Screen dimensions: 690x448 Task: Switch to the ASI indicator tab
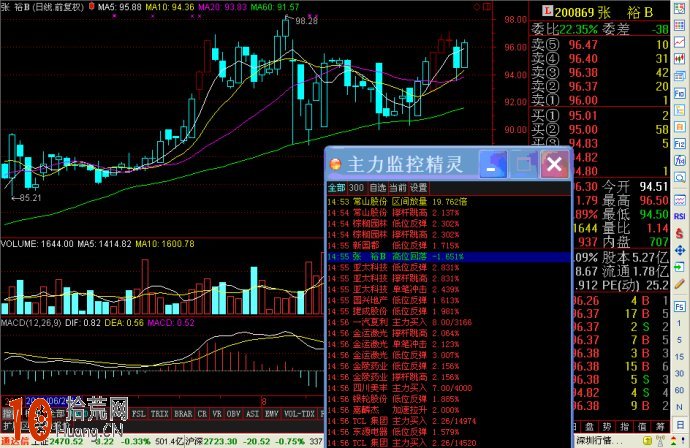(x=252, y=414)
